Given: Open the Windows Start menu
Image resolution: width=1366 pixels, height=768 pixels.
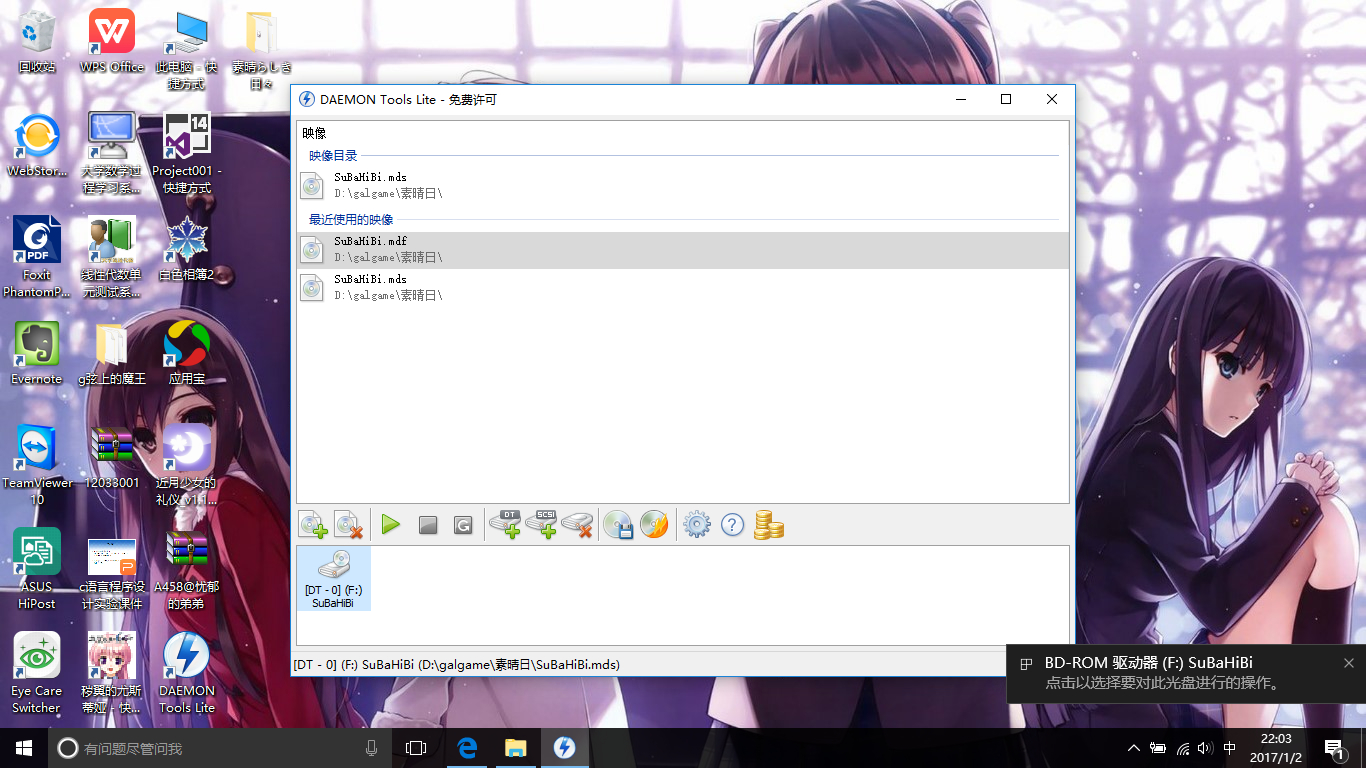Looking at the screenshot, I should click(24, 748).
